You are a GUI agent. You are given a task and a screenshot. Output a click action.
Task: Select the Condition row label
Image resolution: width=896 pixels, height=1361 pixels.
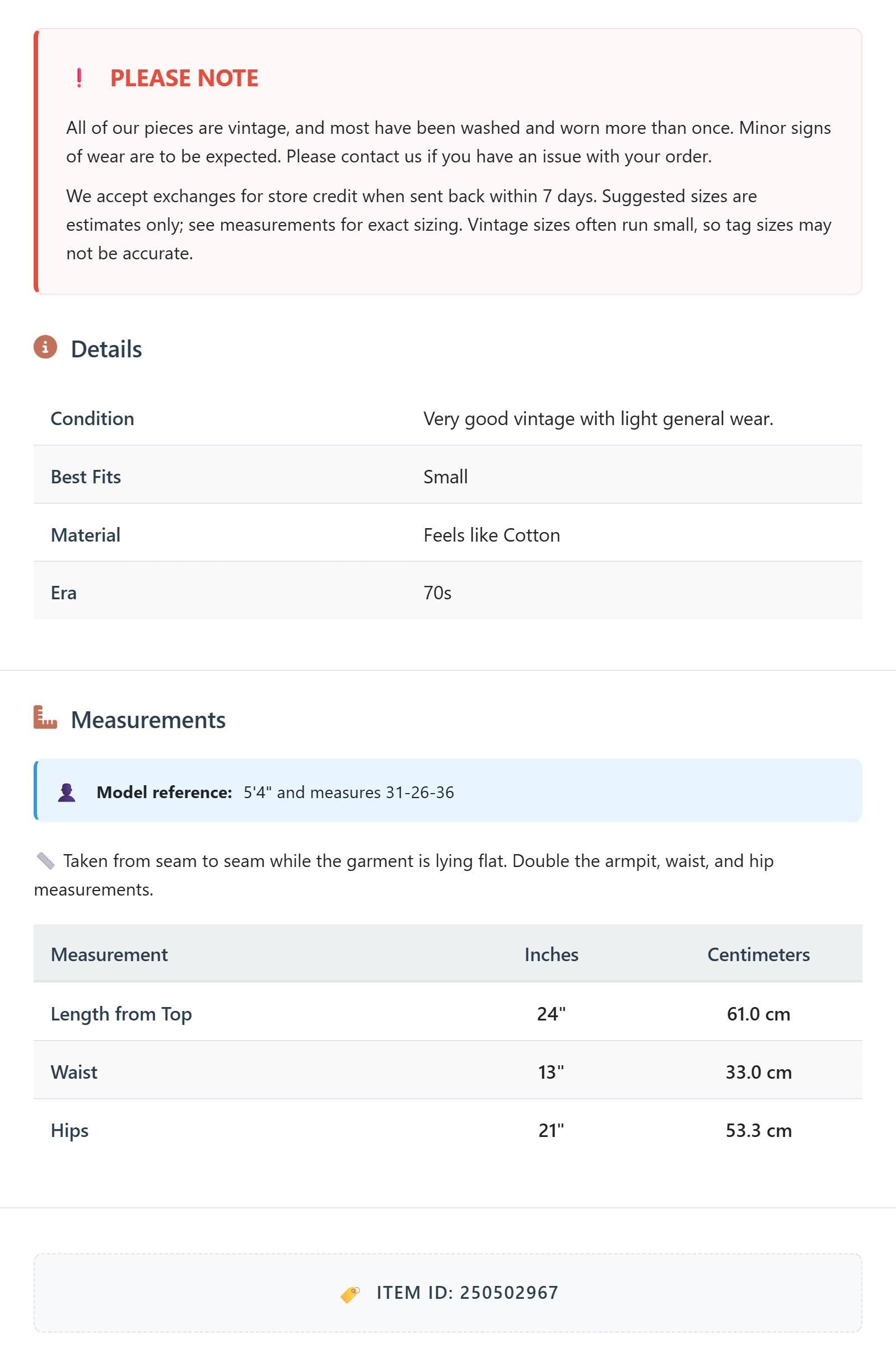click(x=92, y=418)
